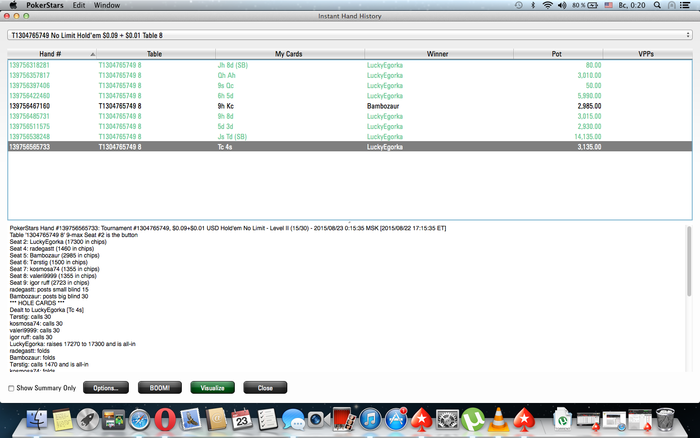Click battery 80% status indicator
This screenshot has width=700, height=438.
coord(585,5)
